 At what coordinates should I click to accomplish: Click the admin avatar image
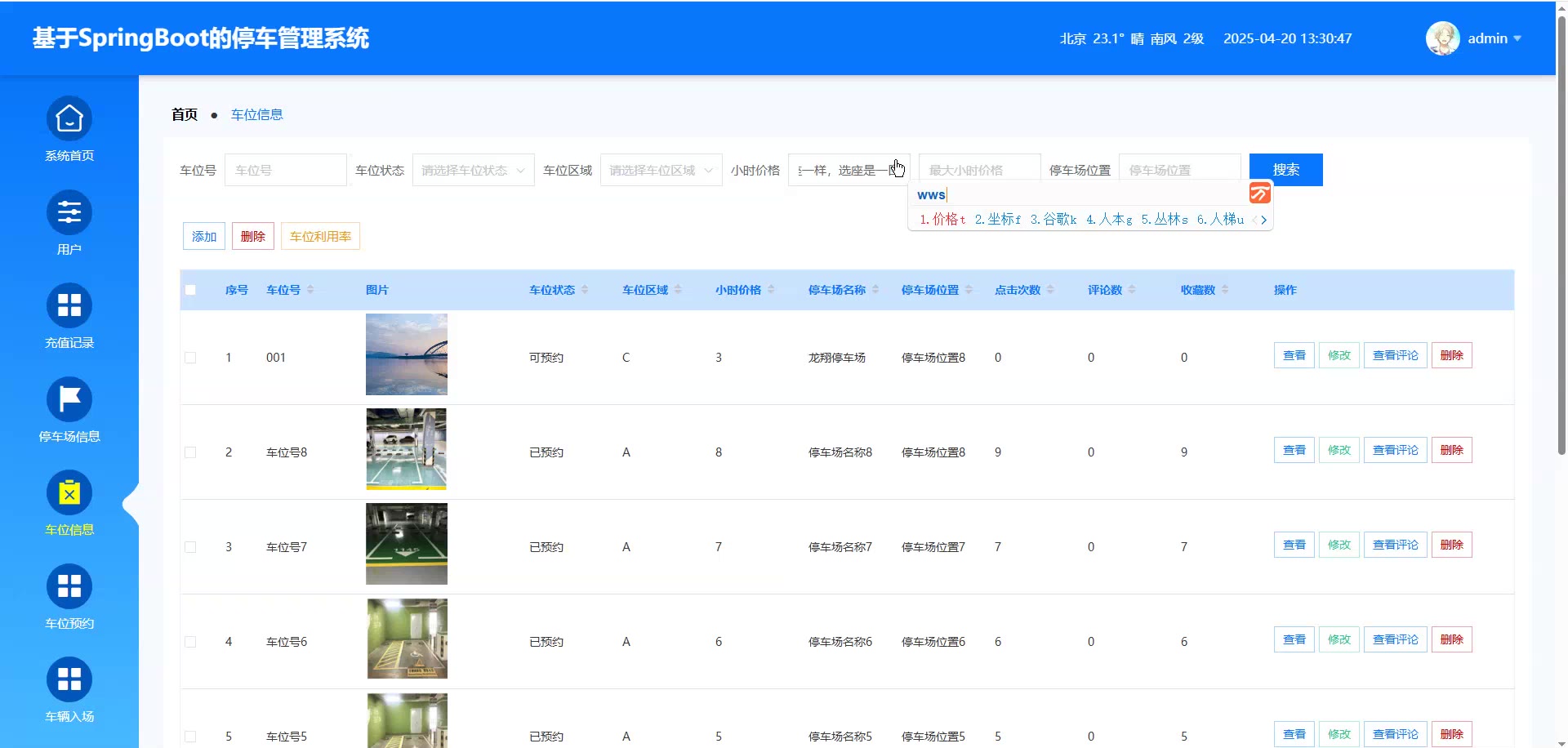pyautogui.click(x=1442, y=38)
